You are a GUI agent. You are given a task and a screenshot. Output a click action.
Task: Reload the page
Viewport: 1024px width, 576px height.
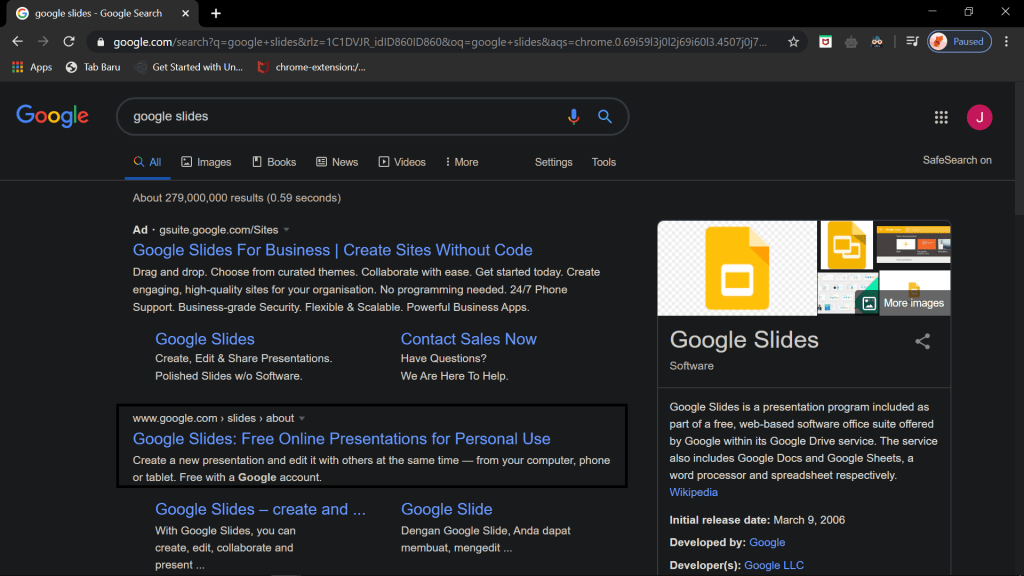[x=69, y=42]
